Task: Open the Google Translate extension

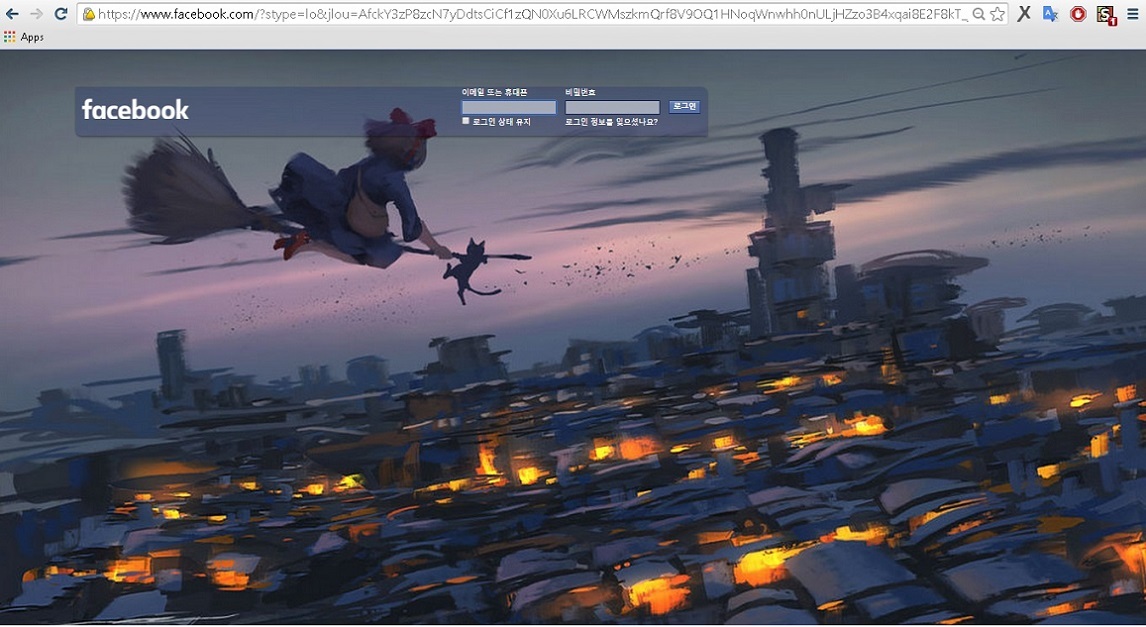Action: click(x=1050, y=13)
